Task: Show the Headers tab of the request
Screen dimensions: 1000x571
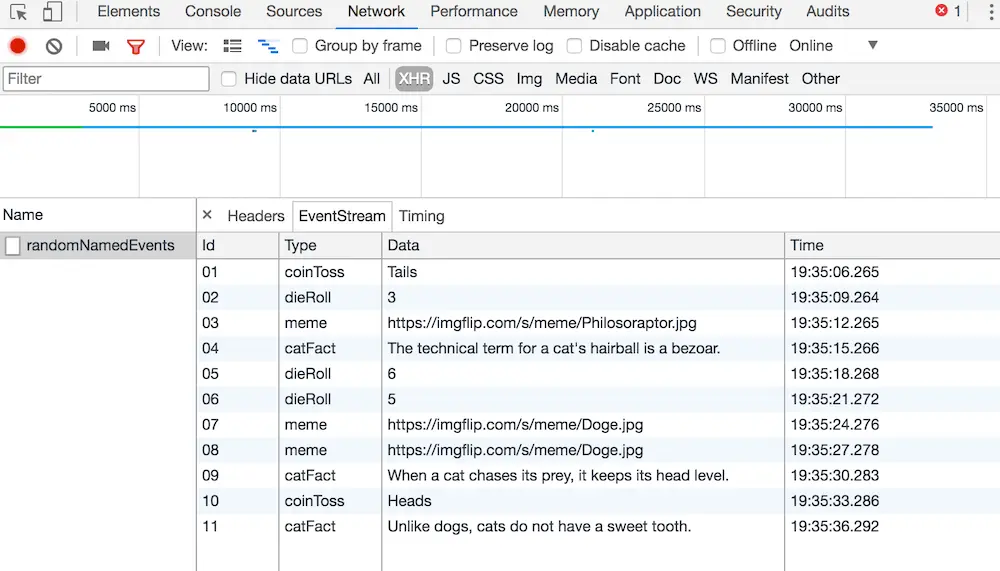Action: [256, 216]
